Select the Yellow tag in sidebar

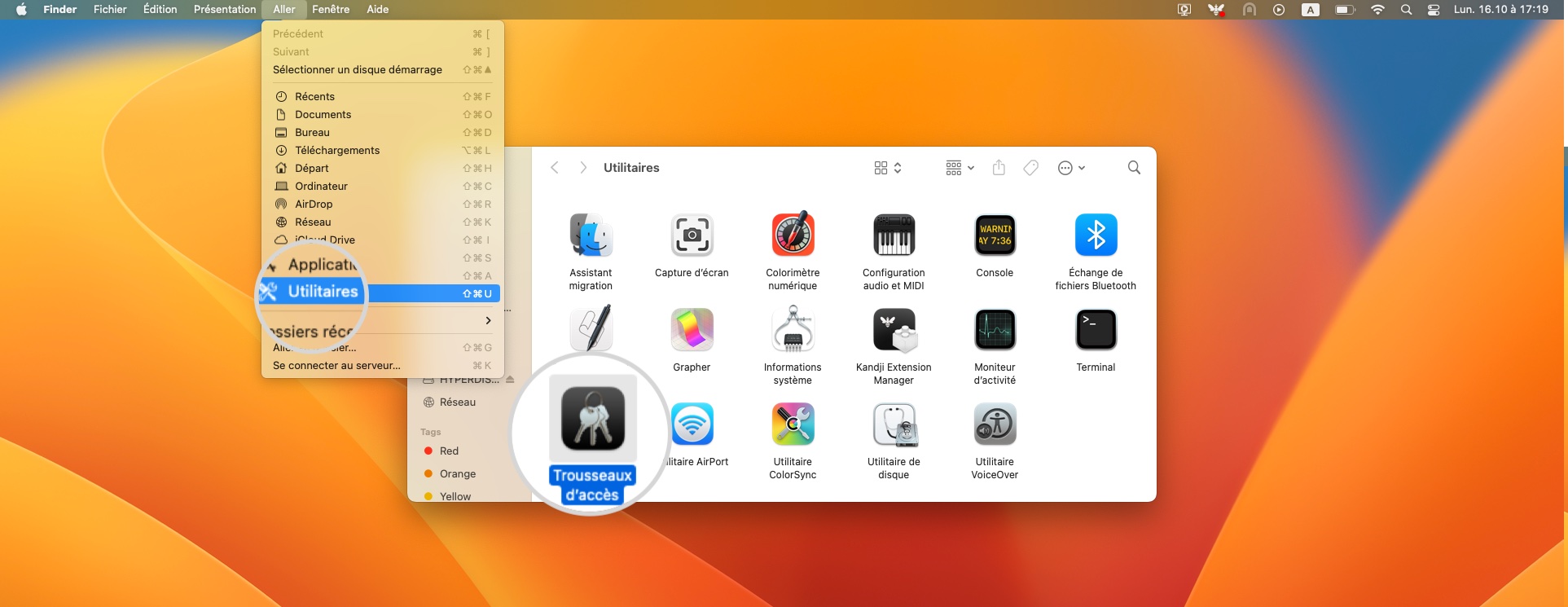point(448,496)
